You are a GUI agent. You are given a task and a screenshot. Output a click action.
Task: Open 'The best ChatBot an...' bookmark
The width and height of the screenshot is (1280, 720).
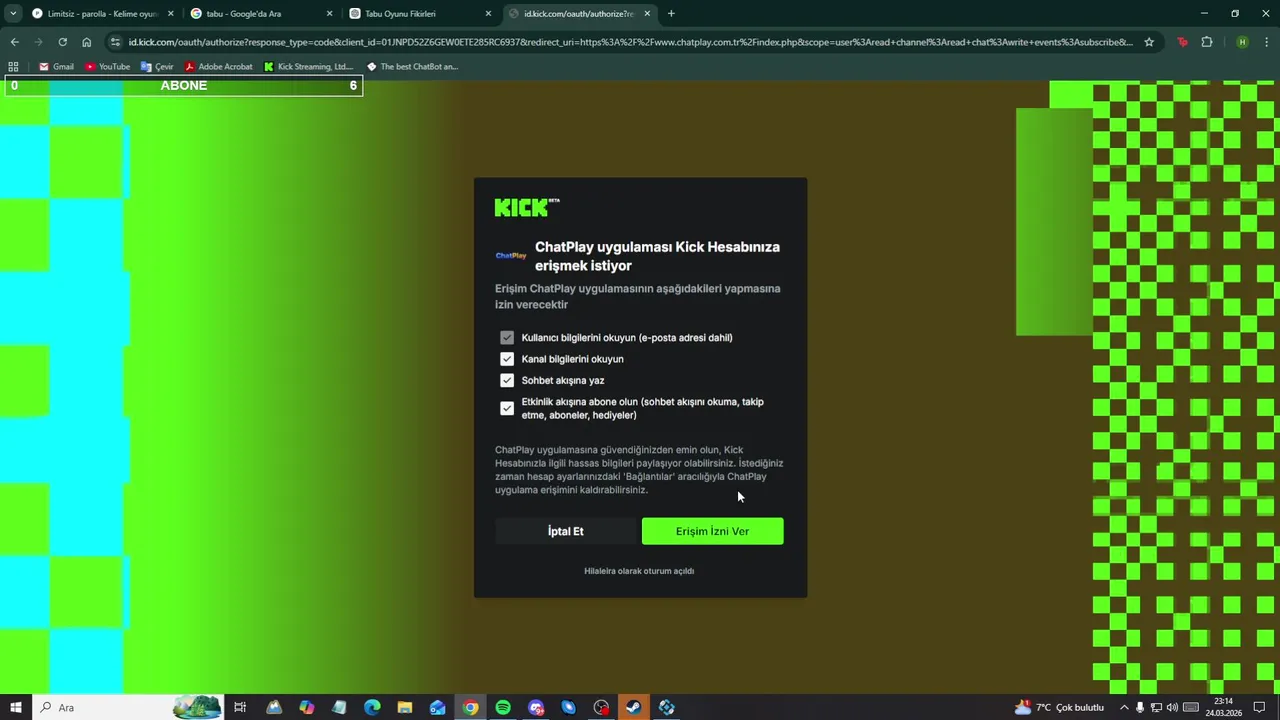click(412, 67)
